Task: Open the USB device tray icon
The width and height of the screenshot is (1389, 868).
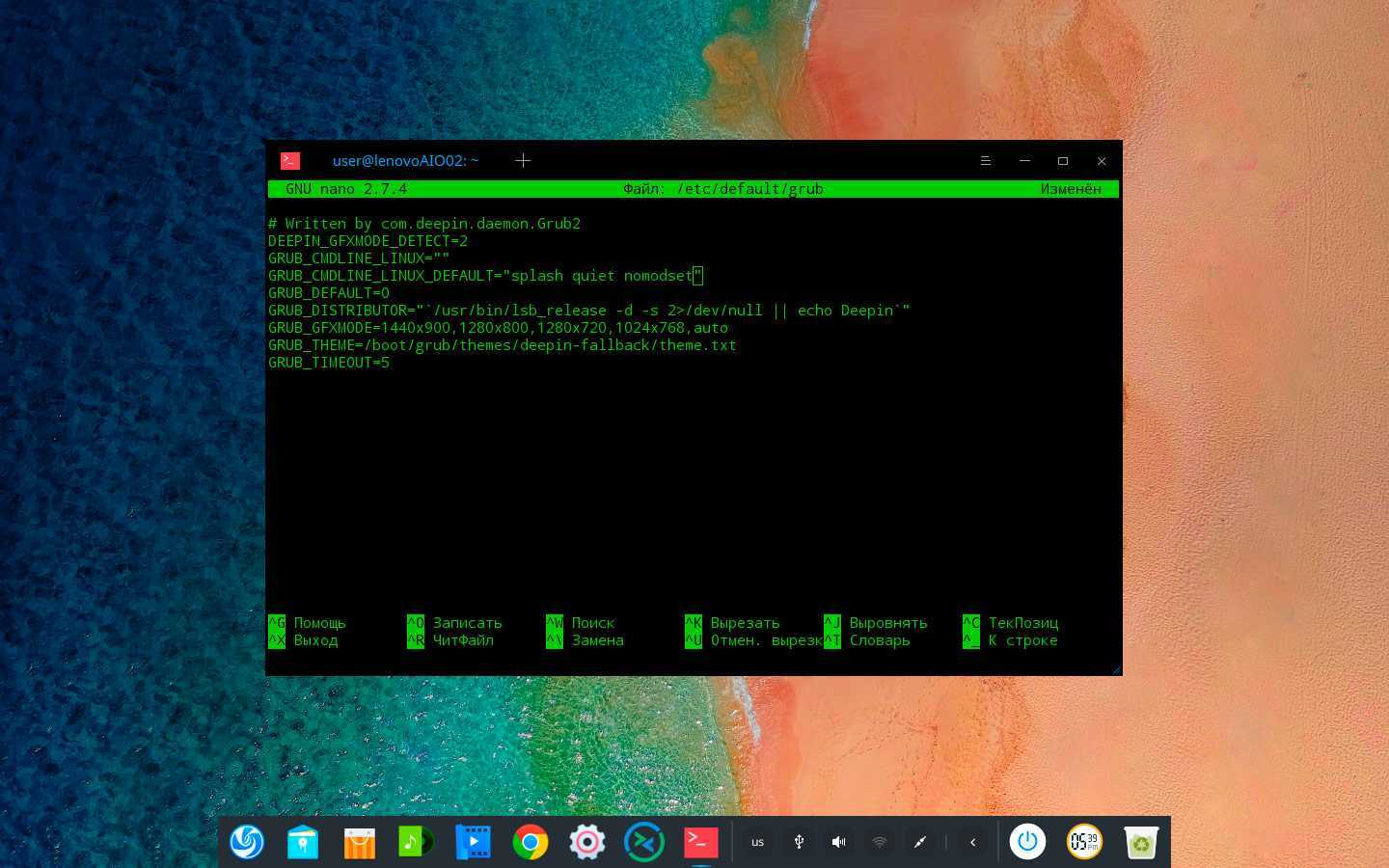Action: (799, 842)
